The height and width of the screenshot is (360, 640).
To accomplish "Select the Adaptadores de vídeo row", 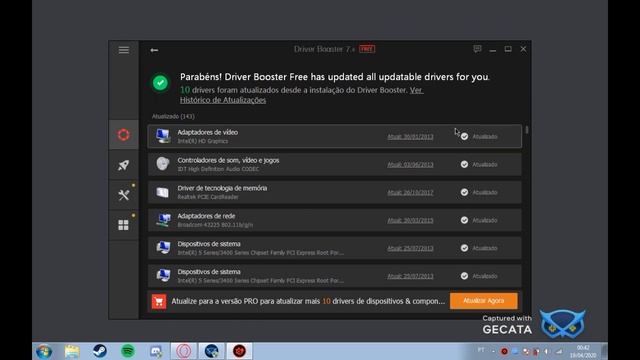I will 335,136.
